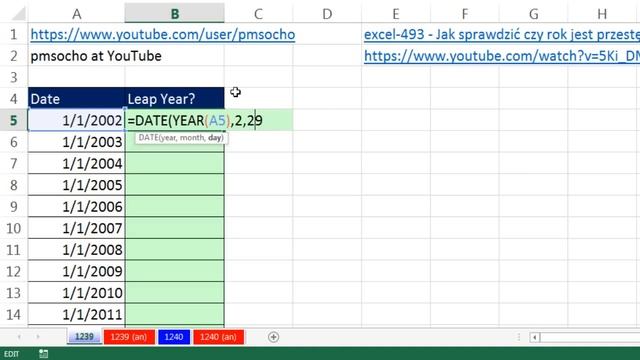Open the youtube.com/user/pmsocho link
This screenshot has height=360, width=640.
pyautogui.click(x=163, y=35)
